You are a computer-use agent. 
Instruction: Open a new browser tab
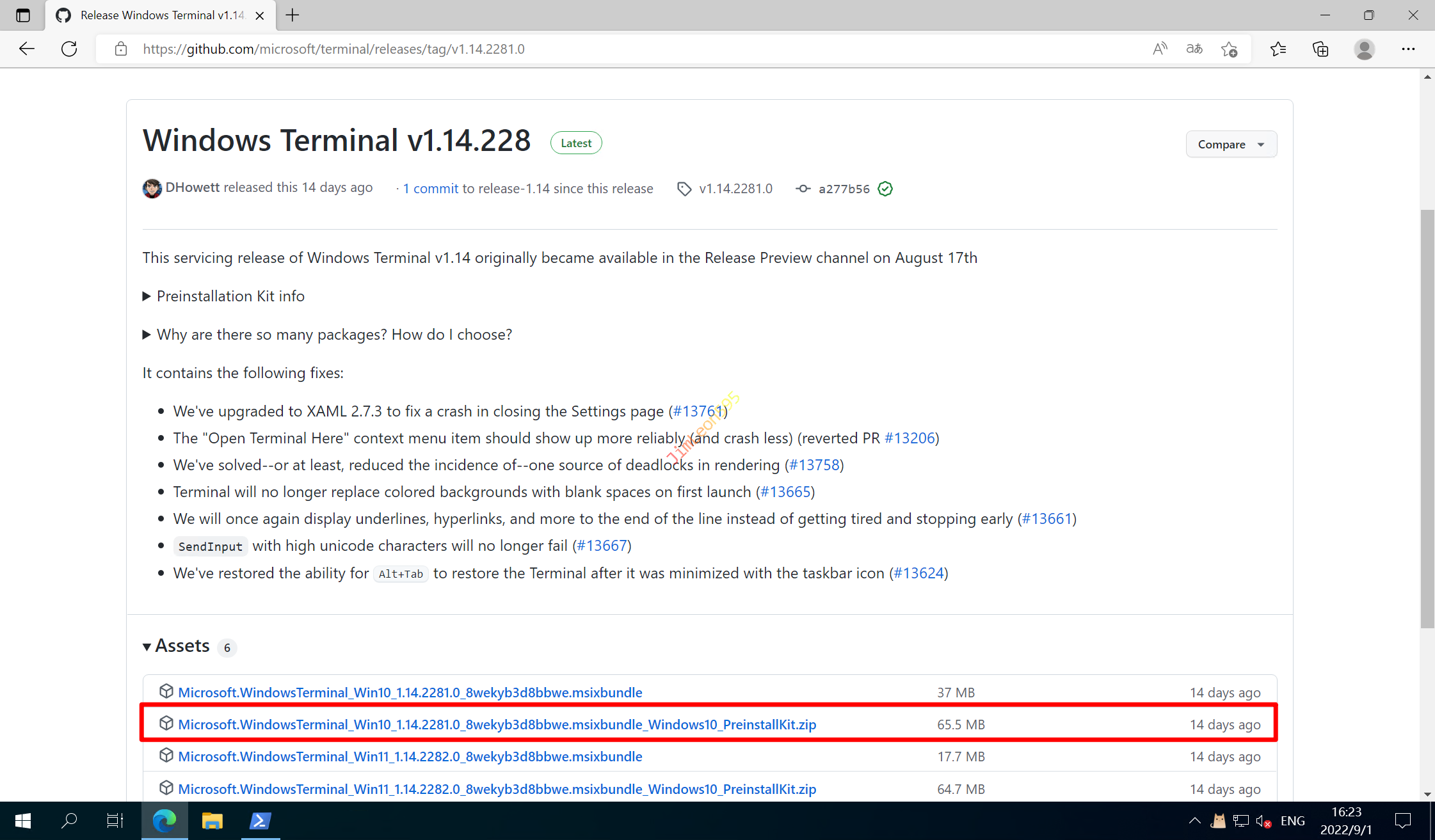point(293,15)
